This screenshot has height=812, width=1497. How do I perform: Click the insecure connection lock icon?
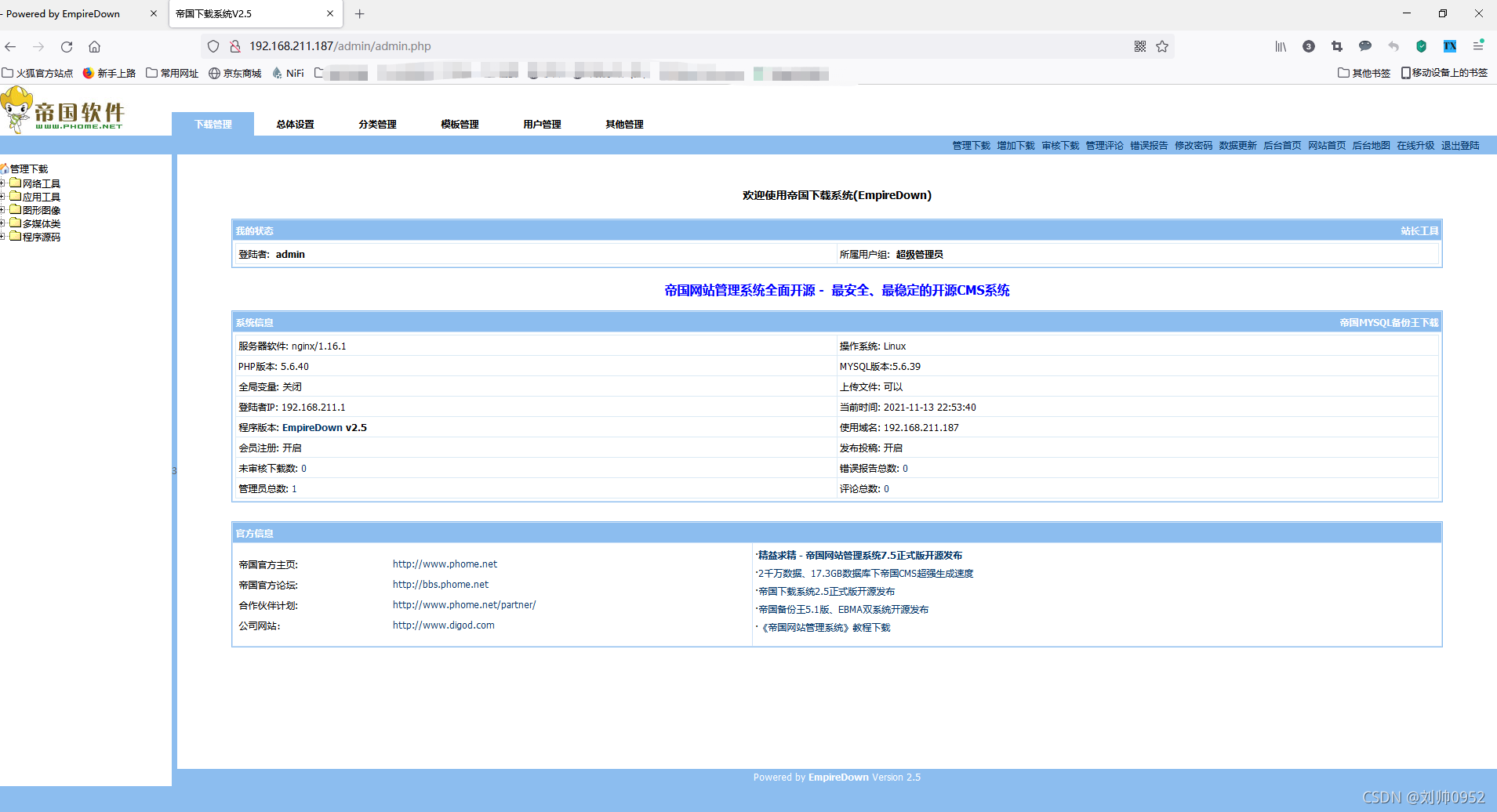[234, 46]
